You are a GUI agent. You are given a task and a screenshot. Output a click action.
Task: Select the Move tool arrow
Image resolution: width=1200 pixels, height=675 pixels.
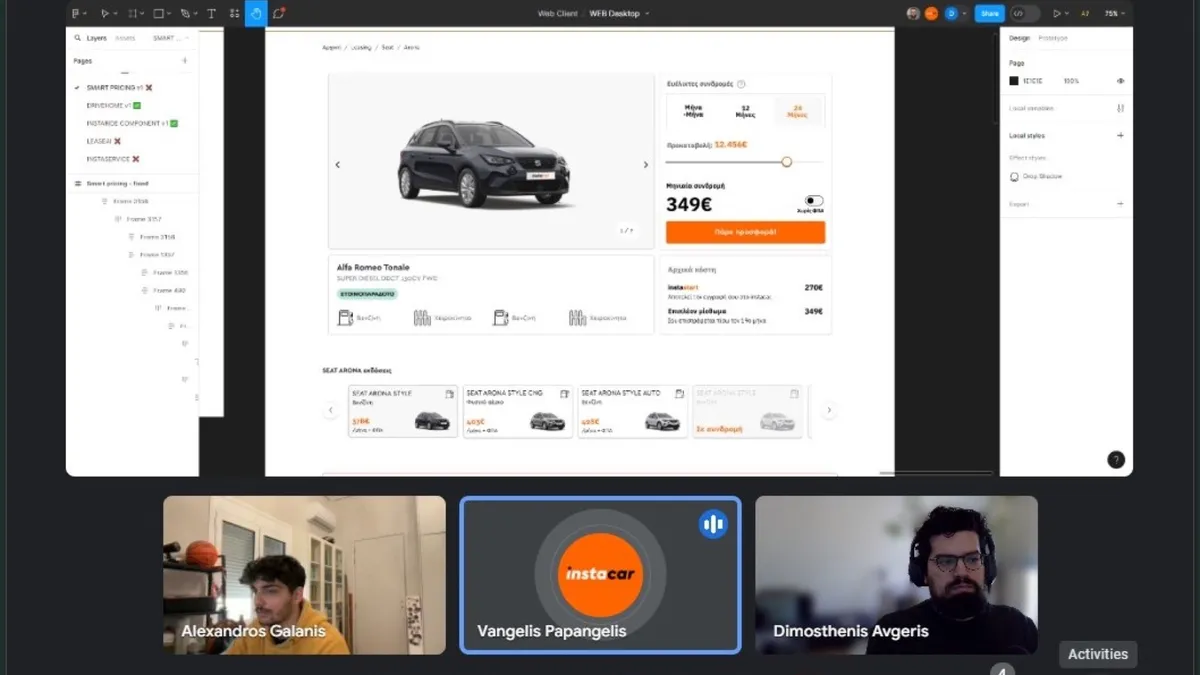click(x=104, y=13)
